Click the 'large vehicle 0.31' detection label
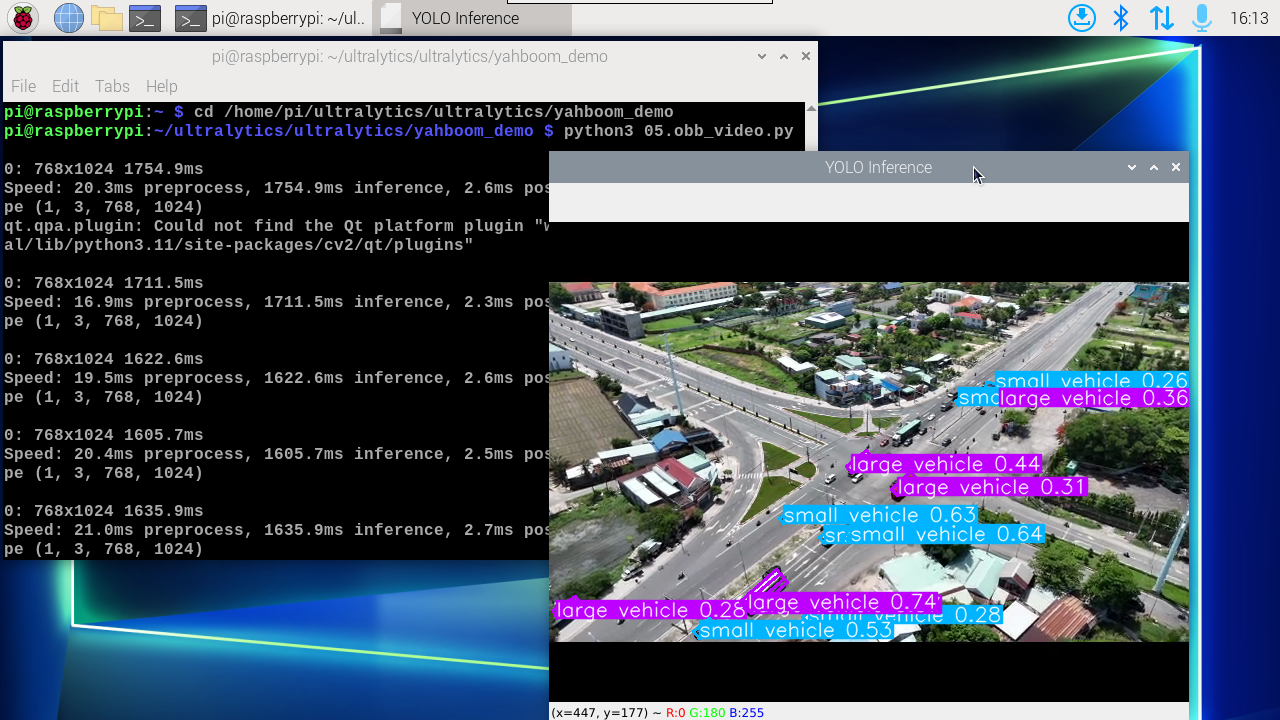Viewport: 1280px width, 720px height. coord(991,487)
